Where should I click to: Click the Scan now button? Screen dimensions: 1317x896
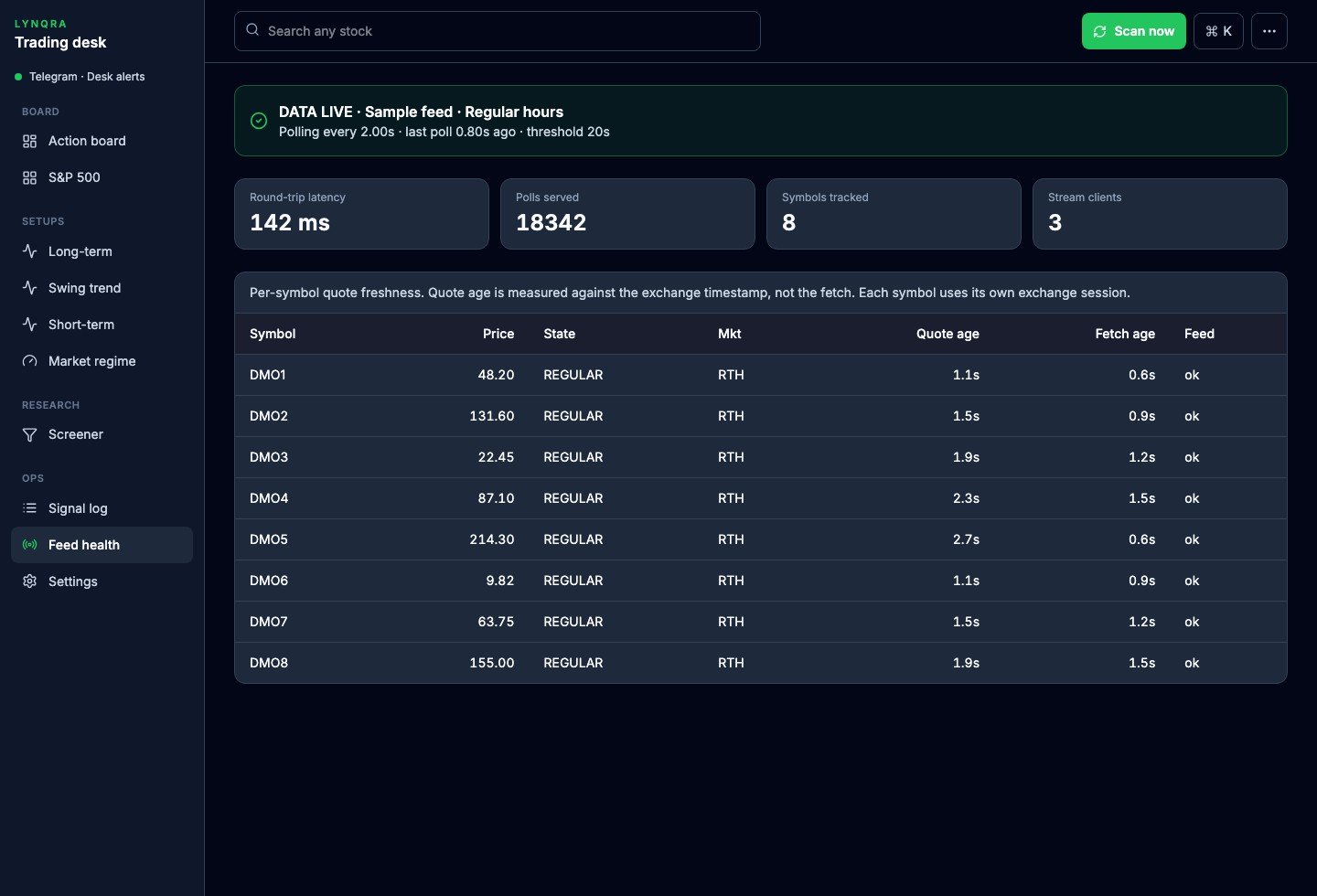(1134, 31)
